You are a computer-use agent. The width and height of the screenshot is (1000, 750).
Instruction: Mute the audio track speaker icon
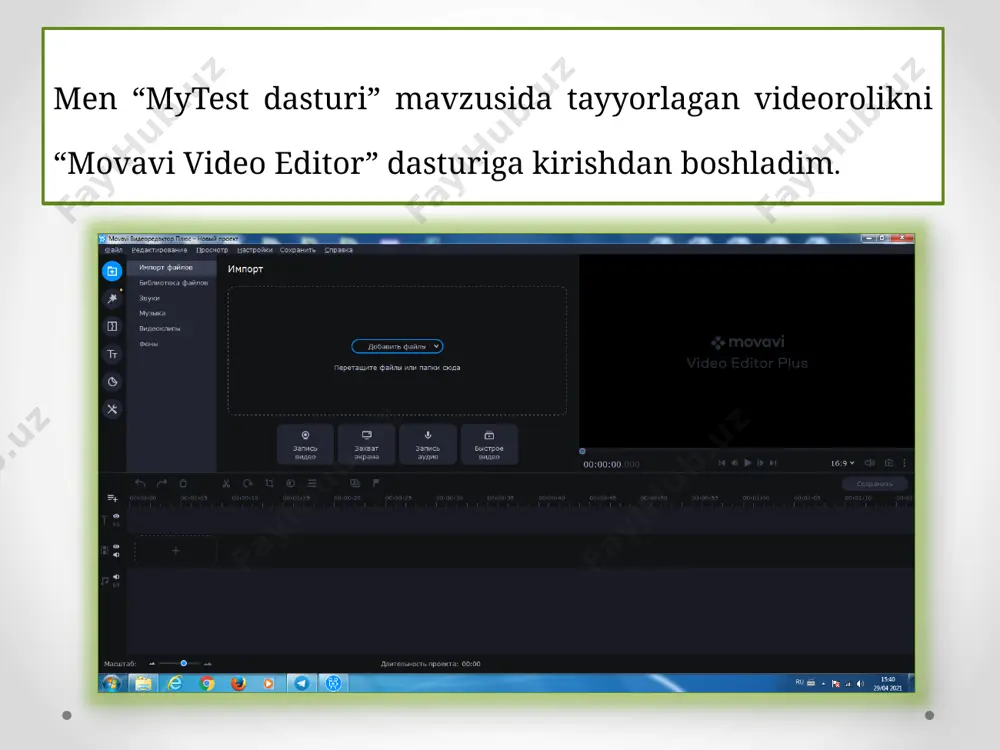116,577
